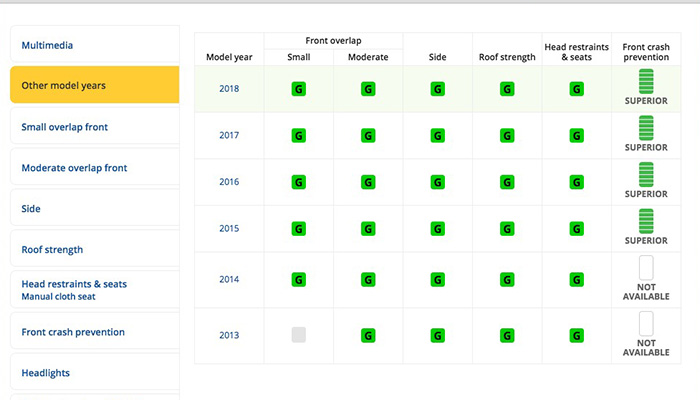Image resolution: width=700 pixels, height=400 pixels.
Task: Click 2018 Head restraints Good rating icon
Action: tap(577, 89)
